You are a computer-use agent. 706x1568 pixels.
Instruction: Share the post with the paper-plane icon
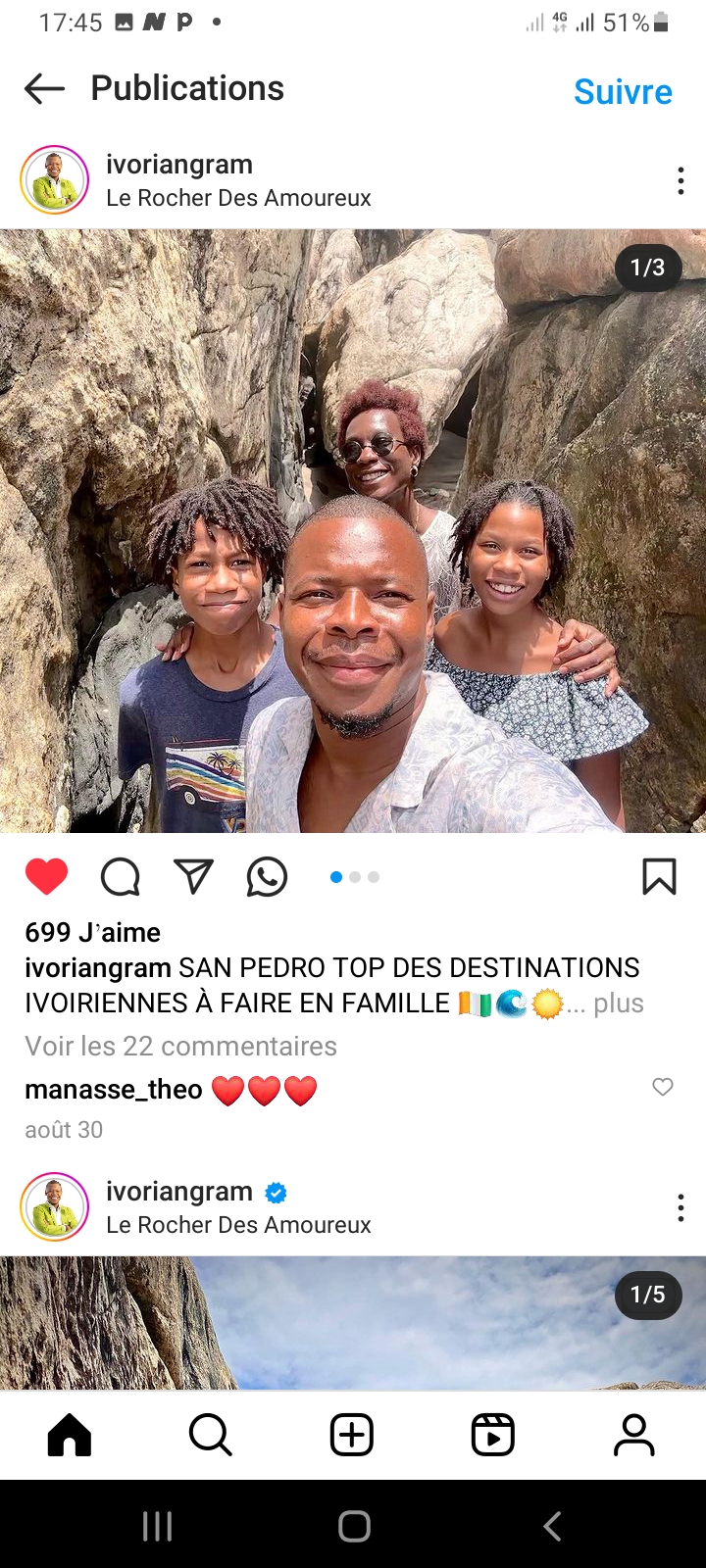coord(193,876)
